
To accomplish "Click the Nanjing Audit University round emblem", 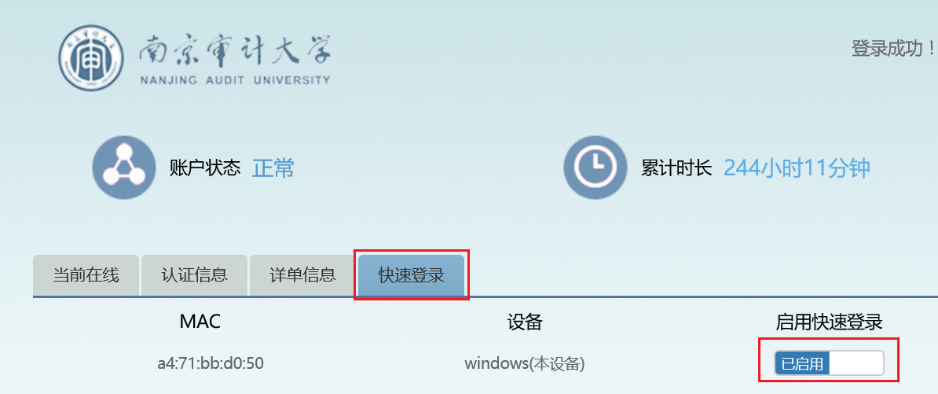I will pyautogui.click(x=92, y=57).
